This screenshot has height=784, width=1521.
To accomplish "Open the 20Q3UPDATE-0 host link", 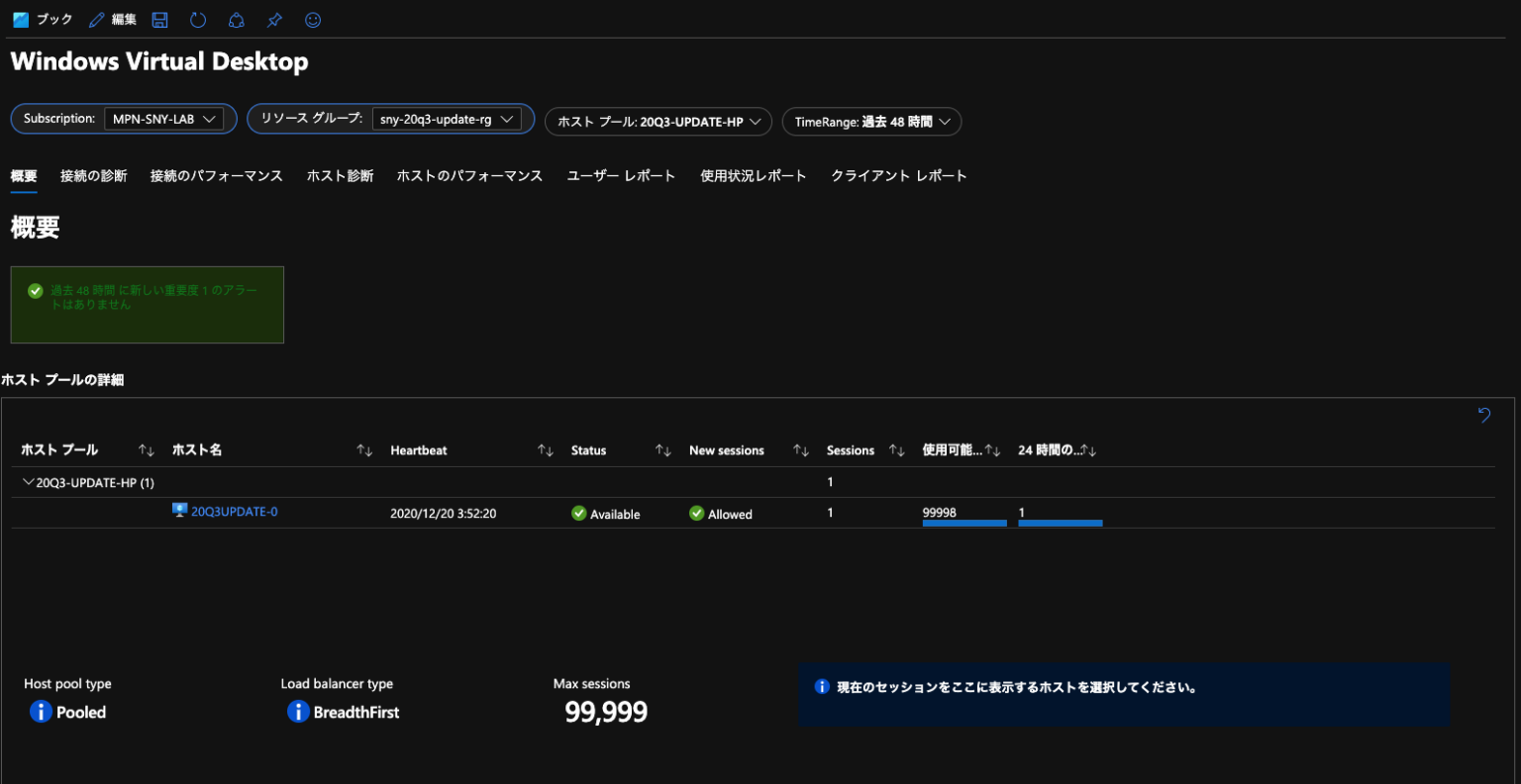I will point(235,512).
